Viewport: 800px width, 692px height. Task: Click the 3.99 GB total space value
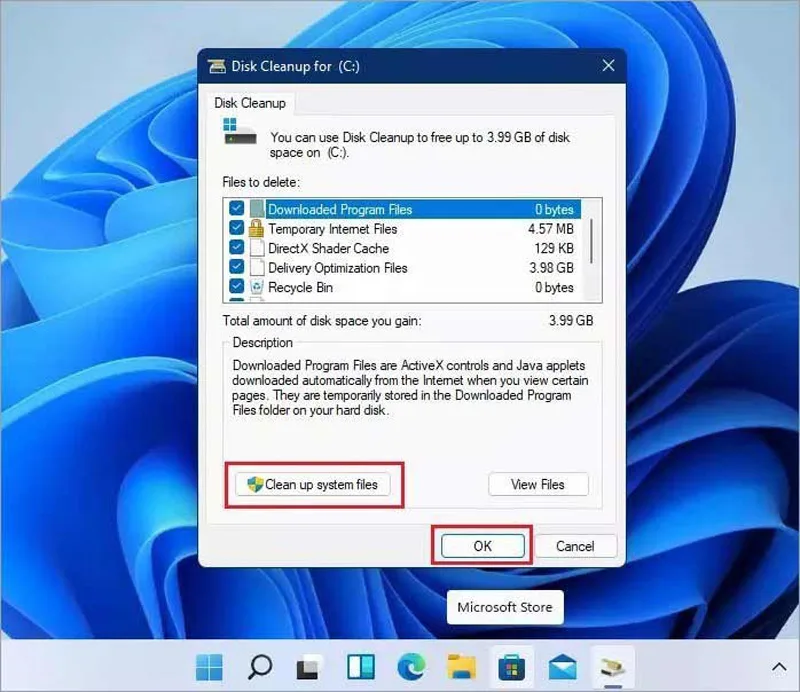pos(571,320)
